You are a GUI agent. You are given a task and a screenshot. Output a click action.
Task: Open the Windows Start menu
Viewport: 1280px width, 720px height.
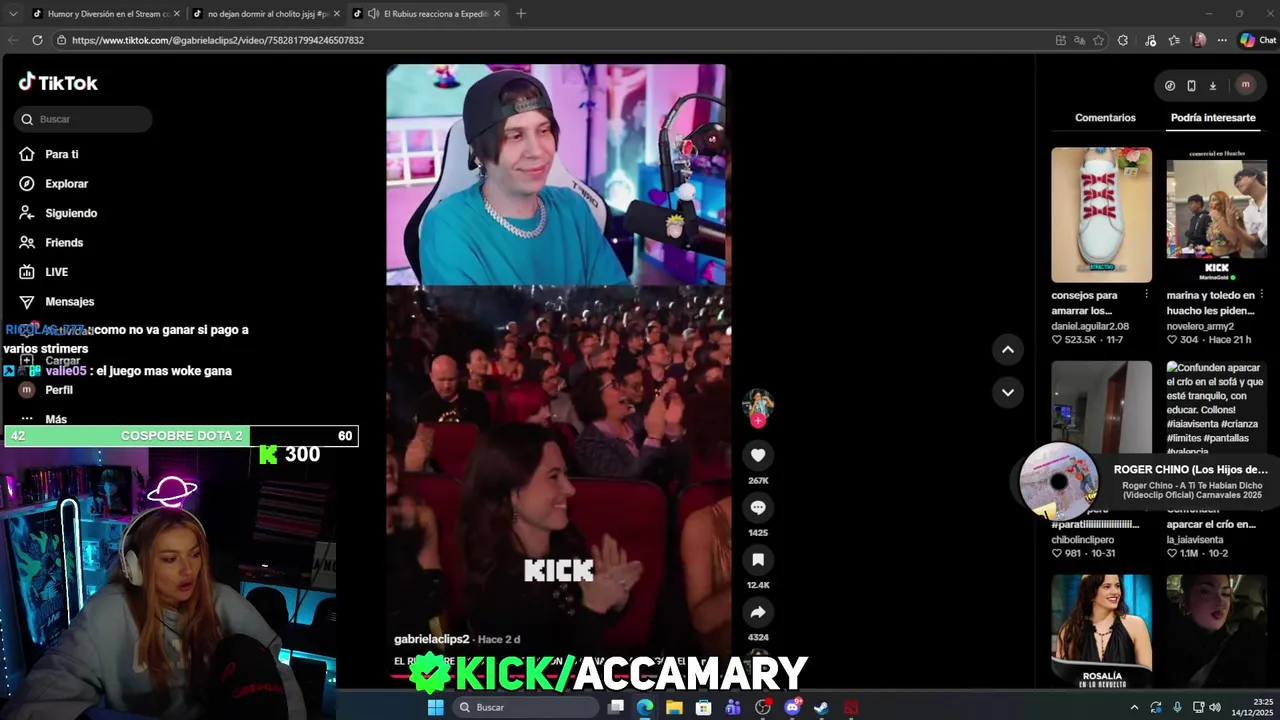436,707
